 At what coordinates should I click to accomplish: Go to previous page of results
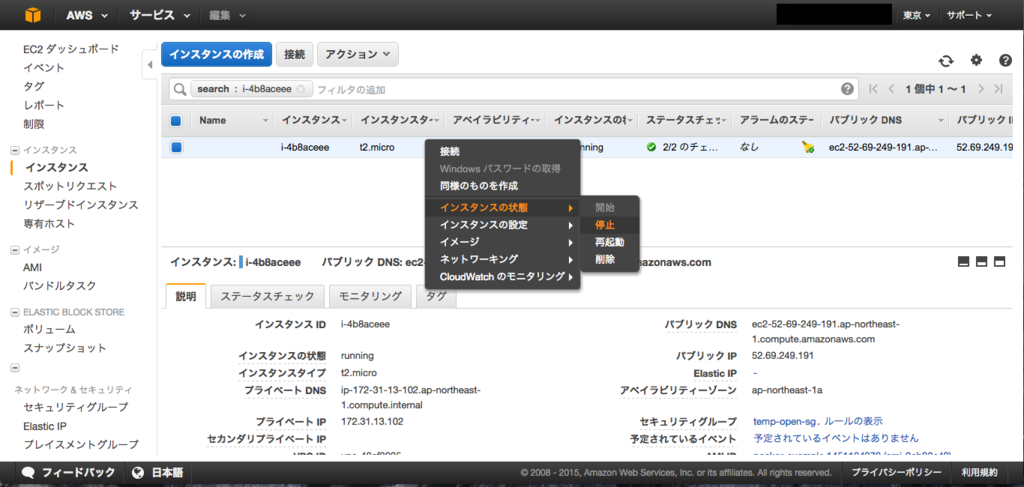click(891, 89)
